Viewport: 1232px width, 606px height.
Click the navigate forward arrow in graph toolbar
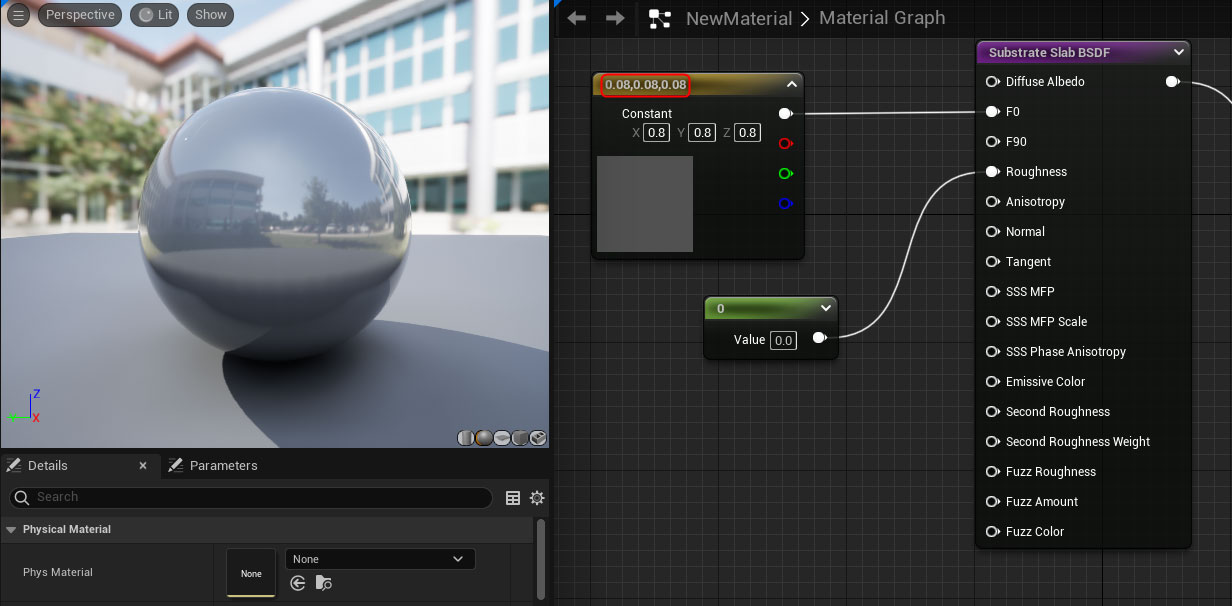click(613, 17)
